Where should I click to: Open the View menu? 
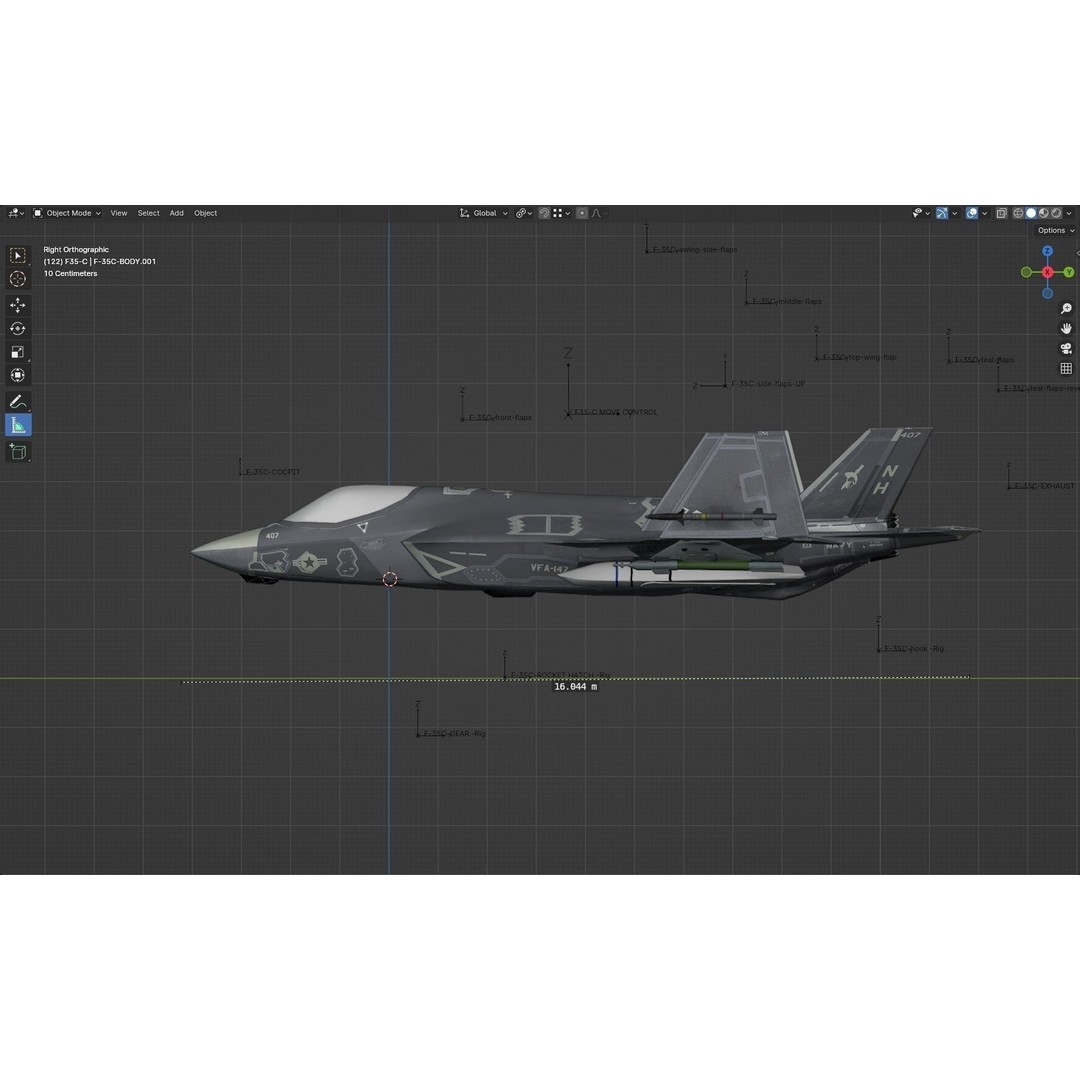[x=119, y=214]
